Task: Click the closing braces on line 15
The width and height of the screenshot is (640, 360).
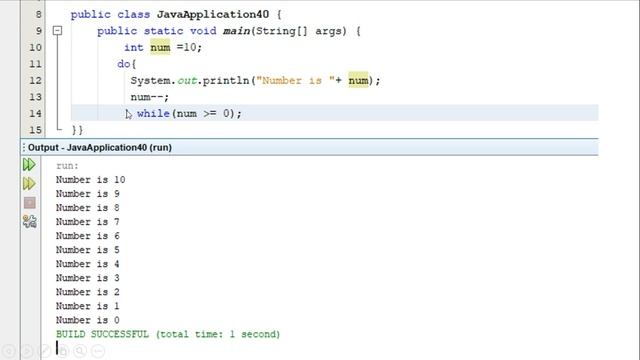Action: (77, 130)
